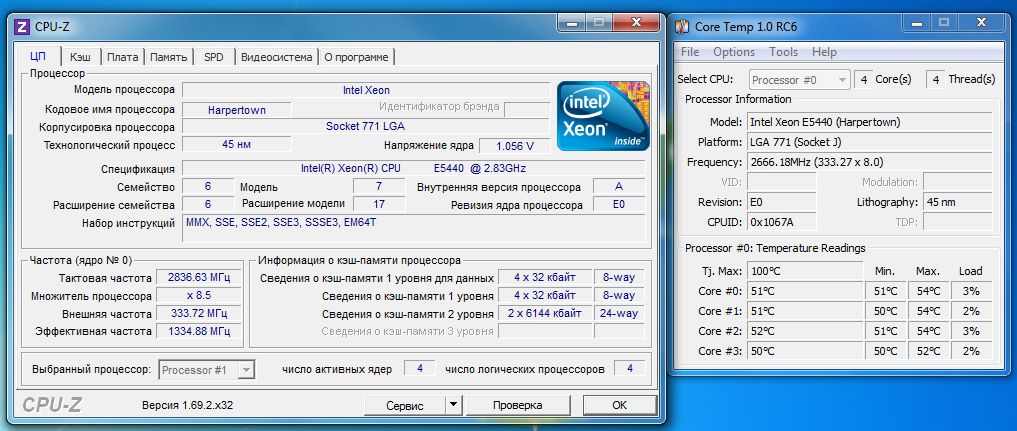Click the Версия 1.69.2.x32 label
Viewport: 1017px width, 431px height.
[187, 405]
